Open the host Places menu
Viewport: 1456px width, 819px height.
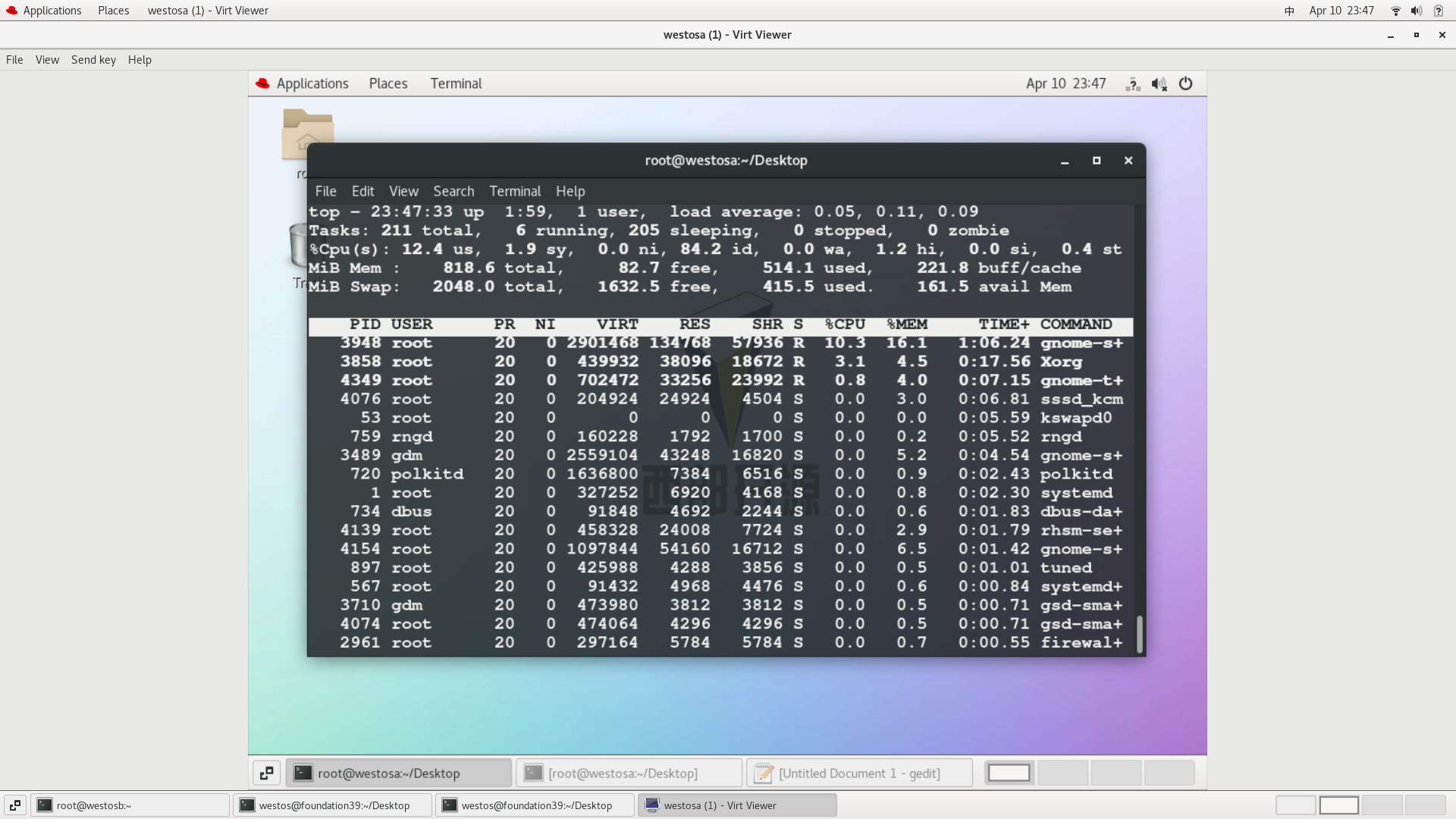[x=114, y=11]
